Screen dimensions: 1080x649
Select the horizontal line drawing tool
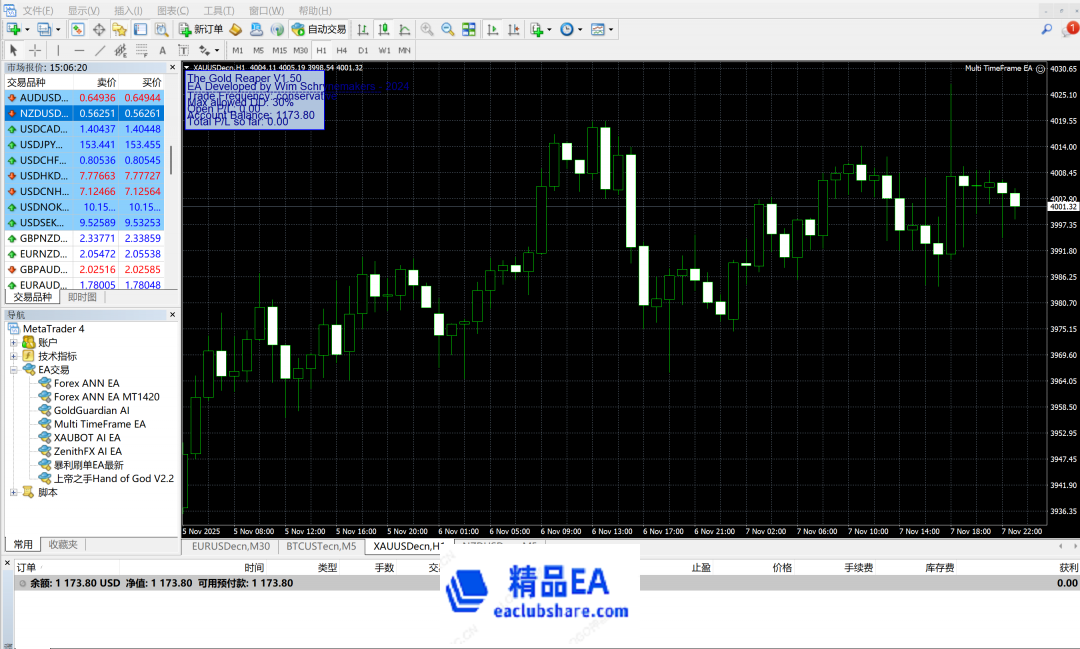tap(79, 50)
